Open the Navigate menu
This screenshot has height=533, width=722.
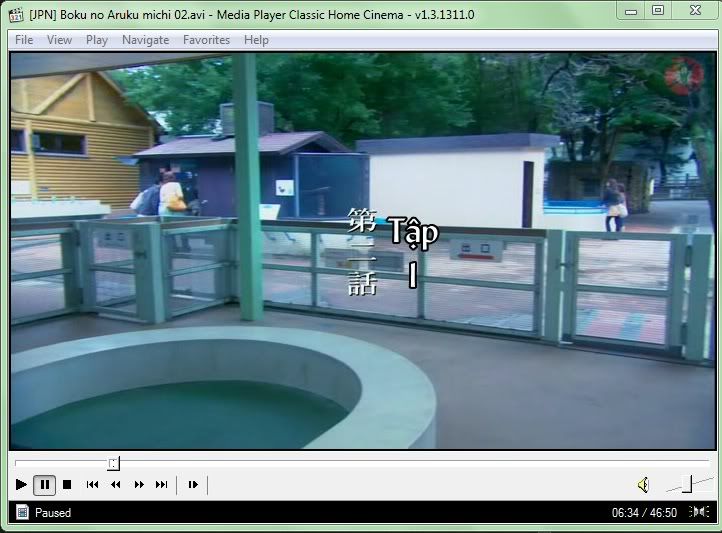point(146,40)
